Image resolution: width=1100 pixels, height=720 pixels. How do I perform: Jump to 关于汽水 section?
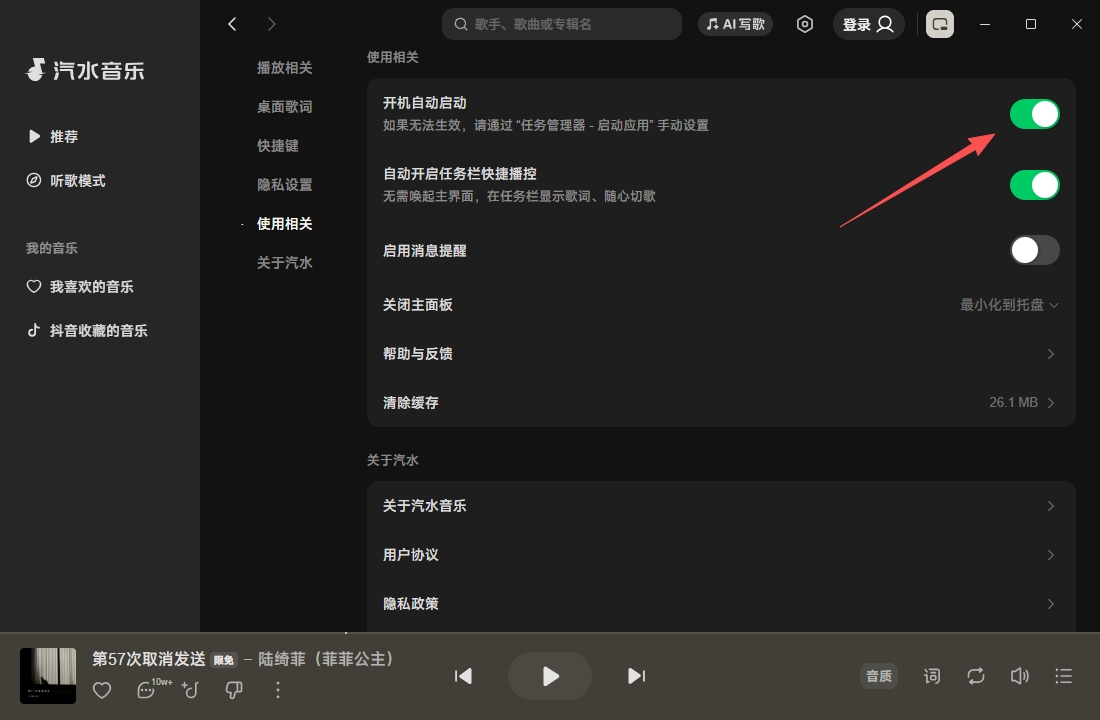click(284, 262)
